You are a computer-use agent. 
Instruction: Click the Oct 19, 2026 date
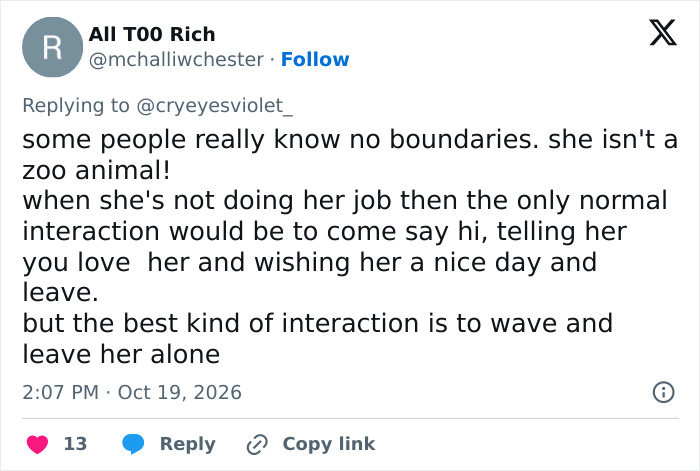pyautogui.click(x=179, y=392)
